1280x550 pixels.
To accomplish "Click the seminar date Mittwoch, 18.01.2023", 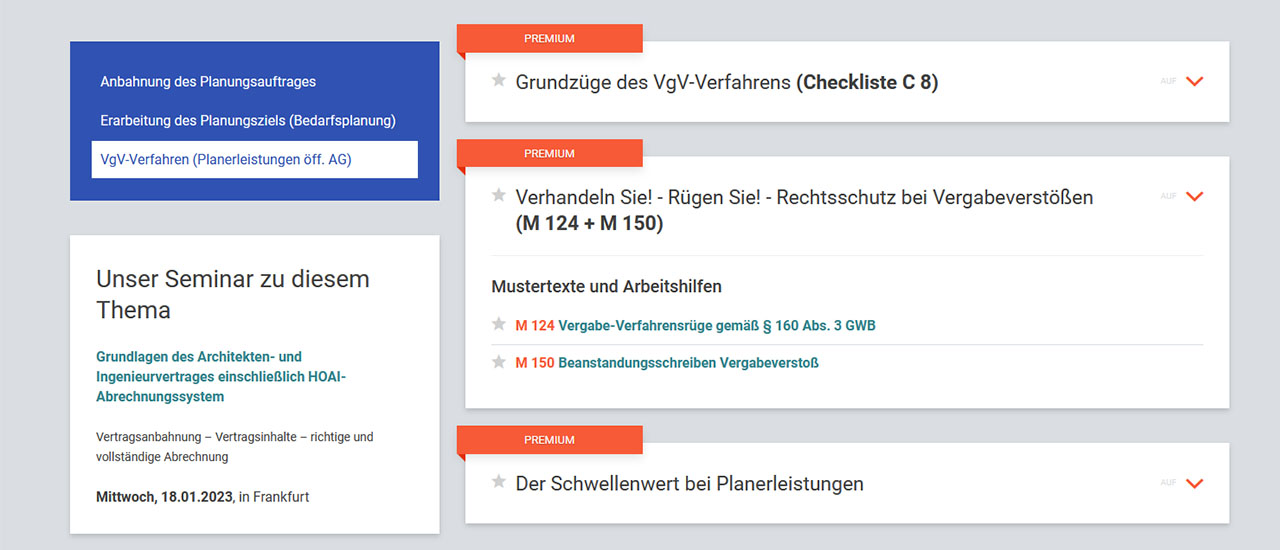I will point(164,496).
